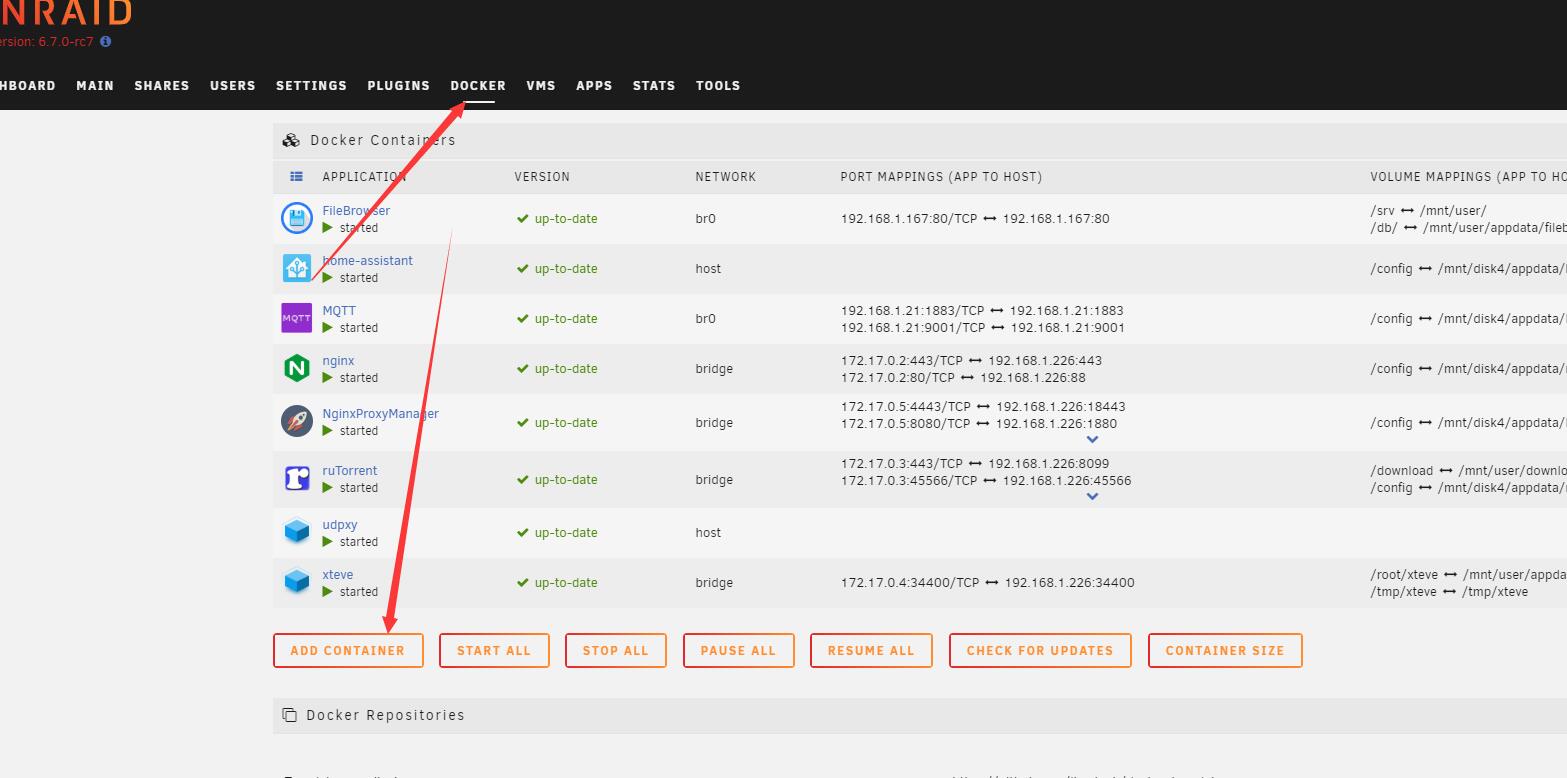Open the TOOLS tab
Image resolution: width=1567 pixels, height=778 pixels.
718,86
